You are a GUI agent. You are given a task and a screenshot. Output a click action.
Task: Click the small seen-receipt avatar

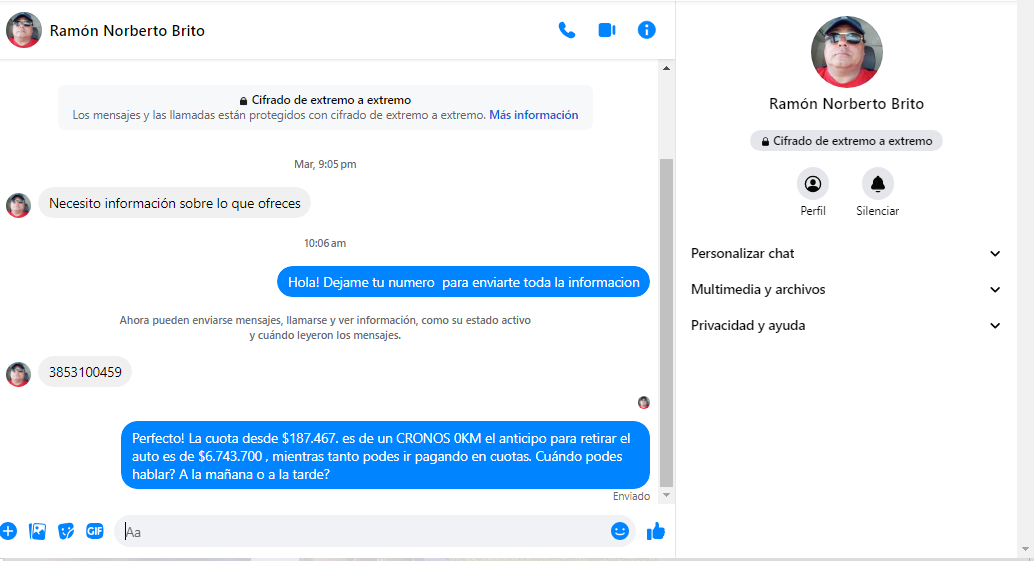pos(644,402)
